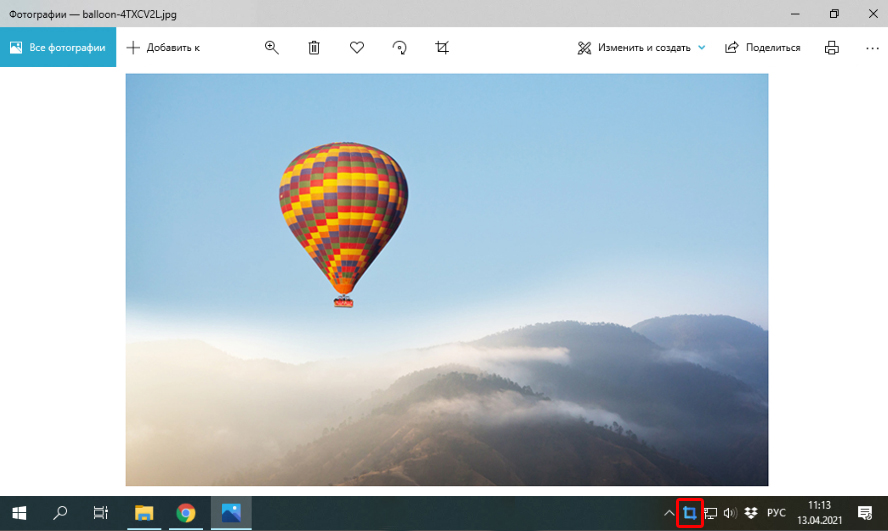Click the 'Поделиться' share button

[x=763, y=47]
